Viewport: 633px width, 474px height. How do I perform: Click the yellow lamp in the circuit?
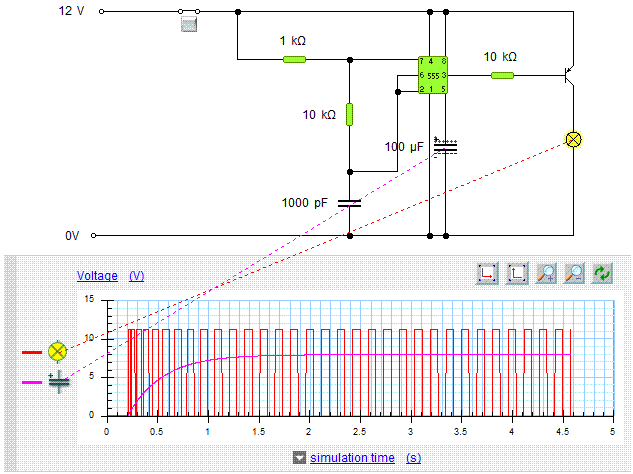(x=574, y=139)
